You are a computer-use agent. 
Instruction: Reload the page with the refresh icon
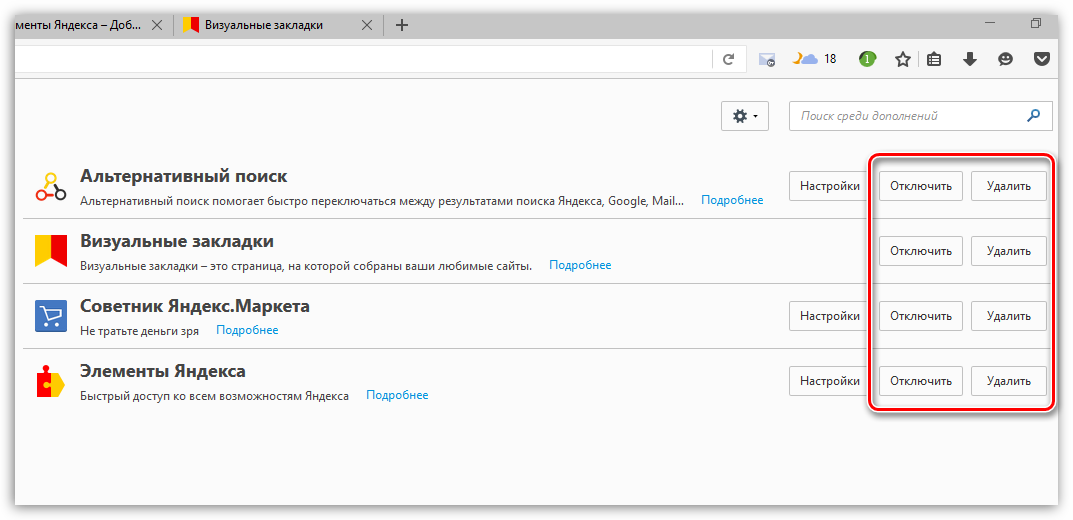pyautogui.click(x=729, y=60)
